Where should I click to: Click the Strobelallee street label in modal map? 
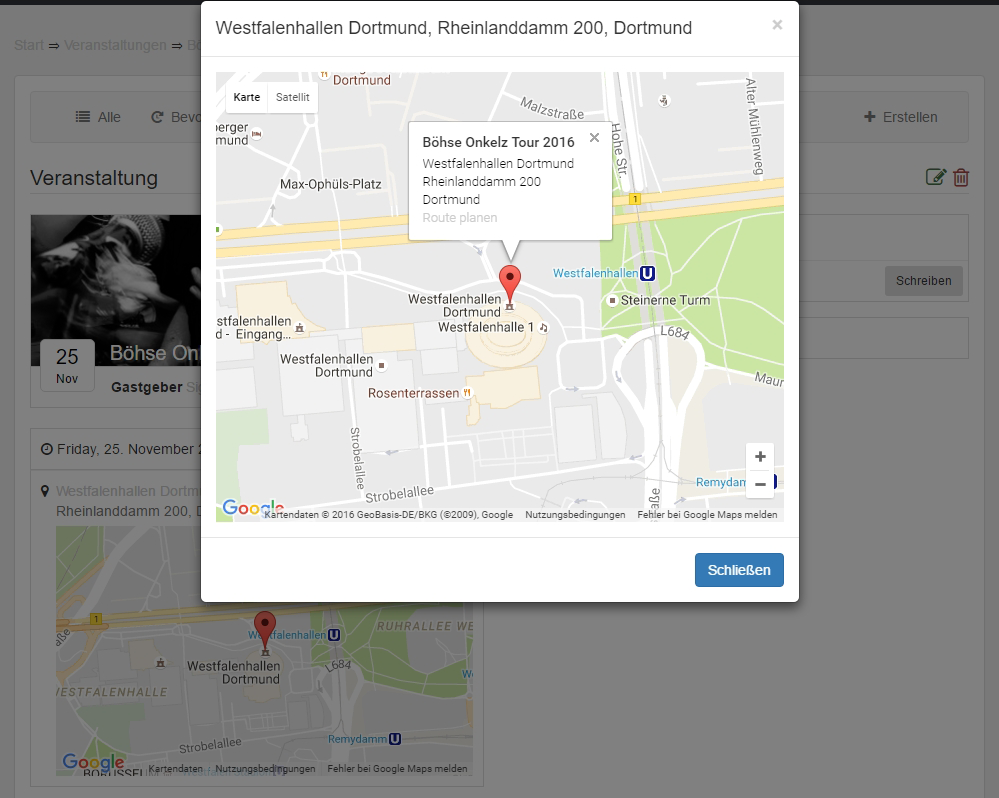coord(399,494)
